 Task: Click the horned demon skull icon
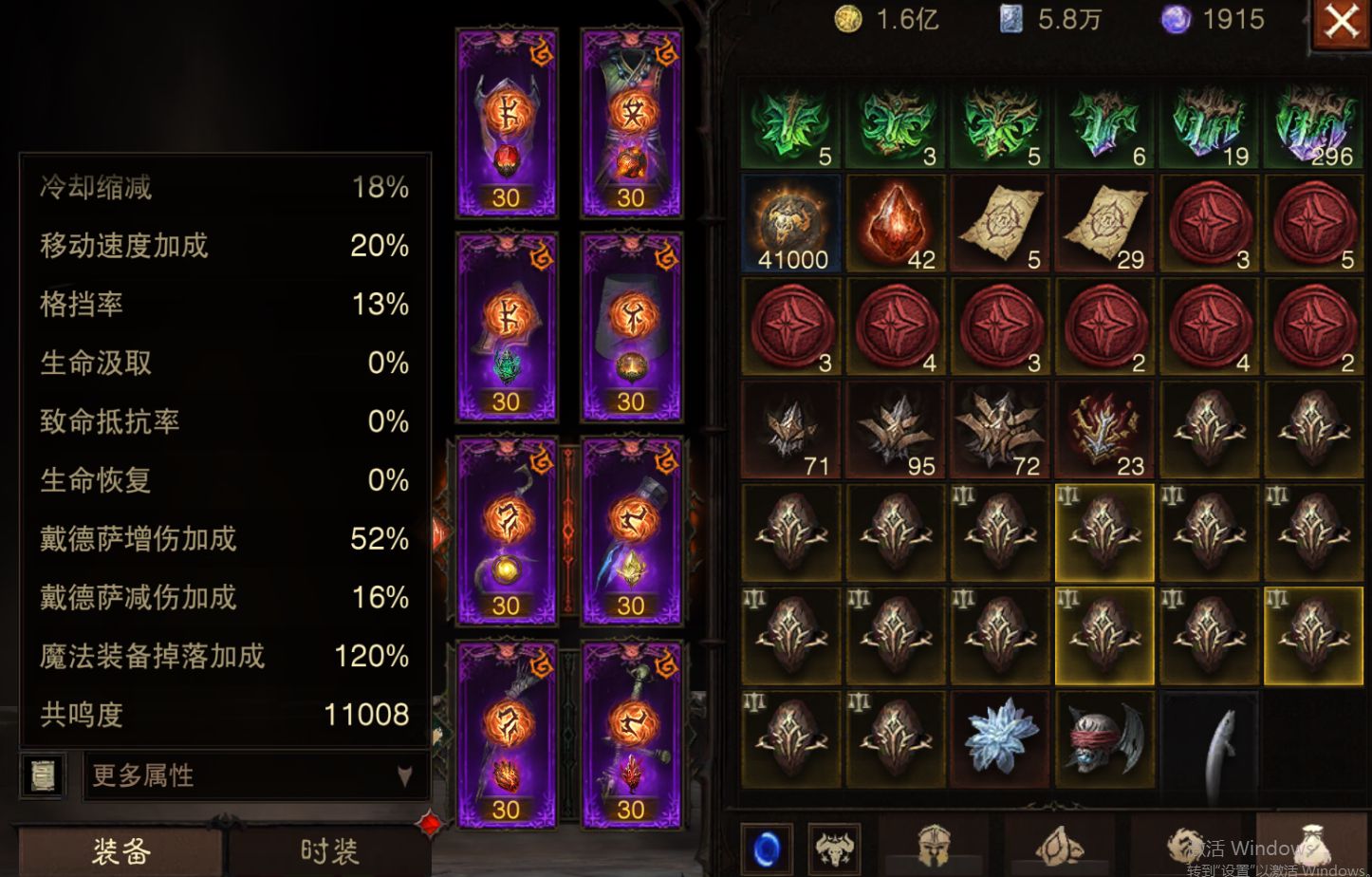pyautogui.click(x=834, y=847)
